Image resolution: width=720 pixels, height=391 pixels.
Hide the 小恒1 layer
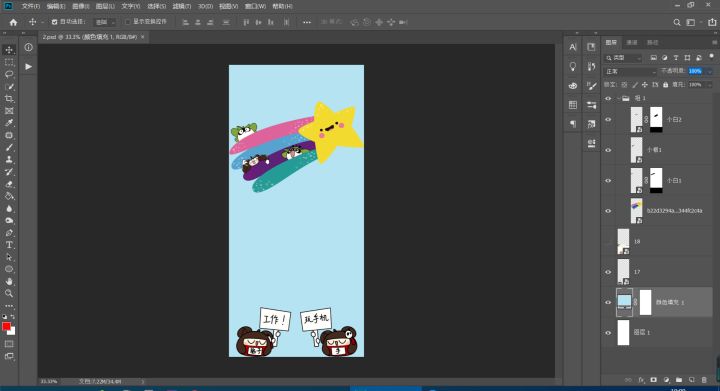(x=608, y=150)
